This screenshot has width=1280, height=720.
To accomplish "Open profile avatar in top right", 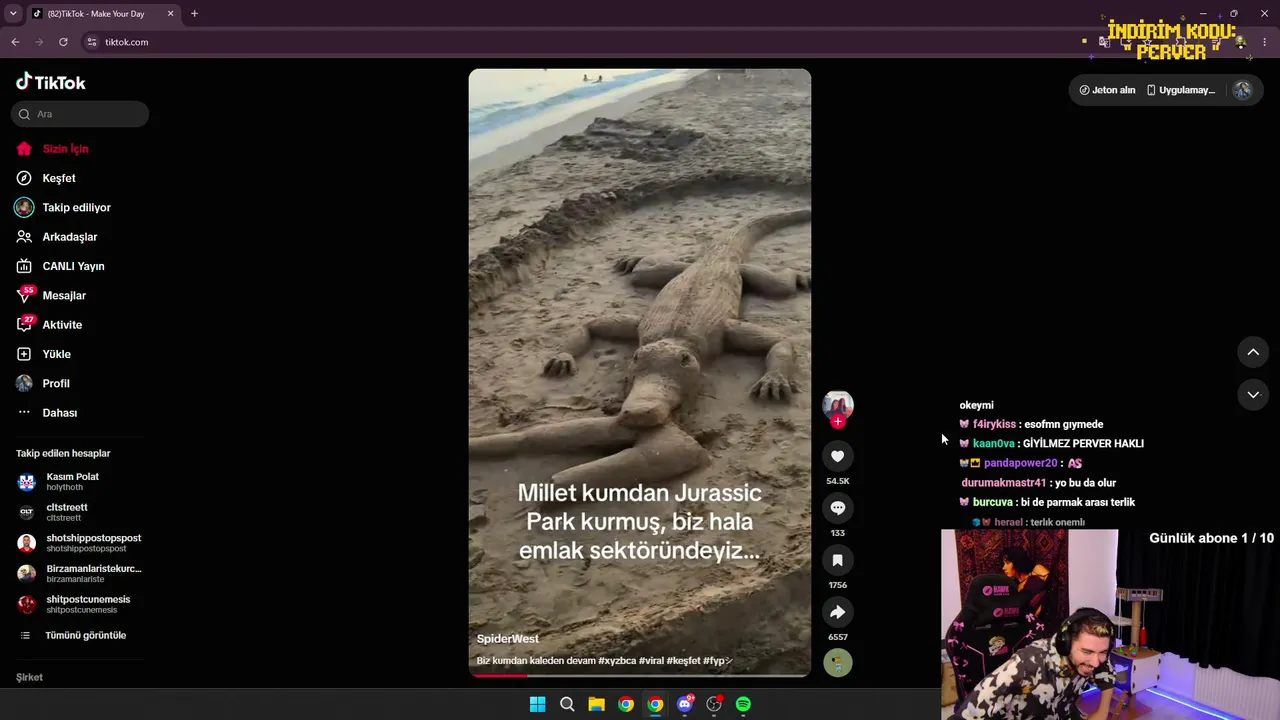I will pos(1242,90).
